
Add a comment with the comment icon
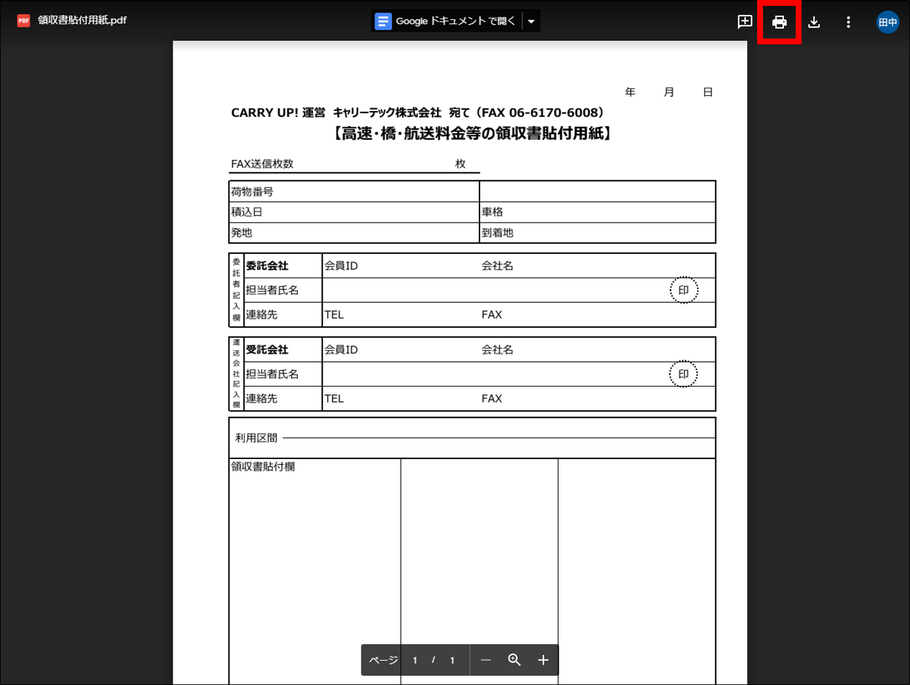click(x=745, y=22)
